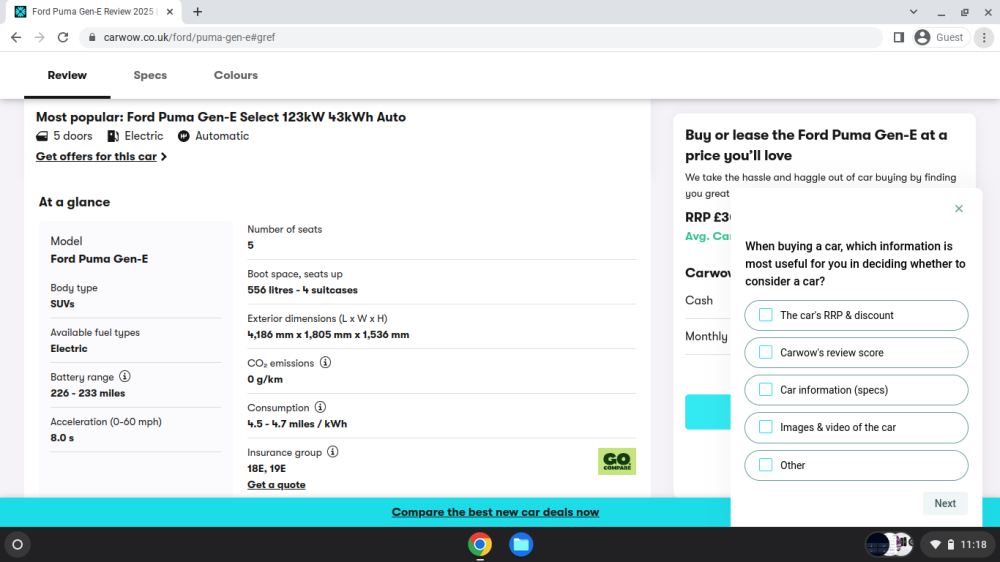Open Chrome three-dot menu
Screen dimensions: 1000x562
(x=984, y=38)
